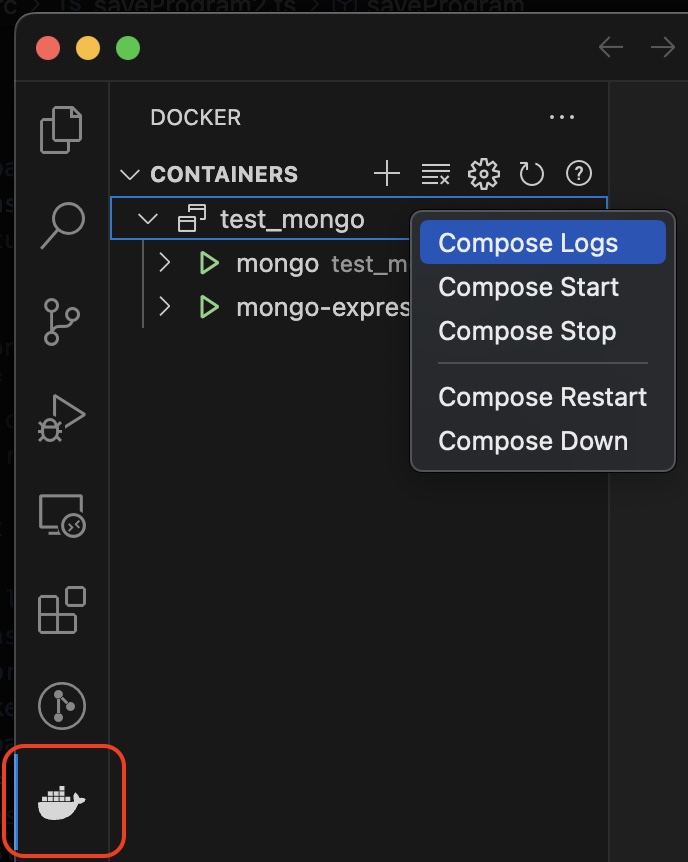Choose Compose Restart in the menu

[x=542, y=397]
